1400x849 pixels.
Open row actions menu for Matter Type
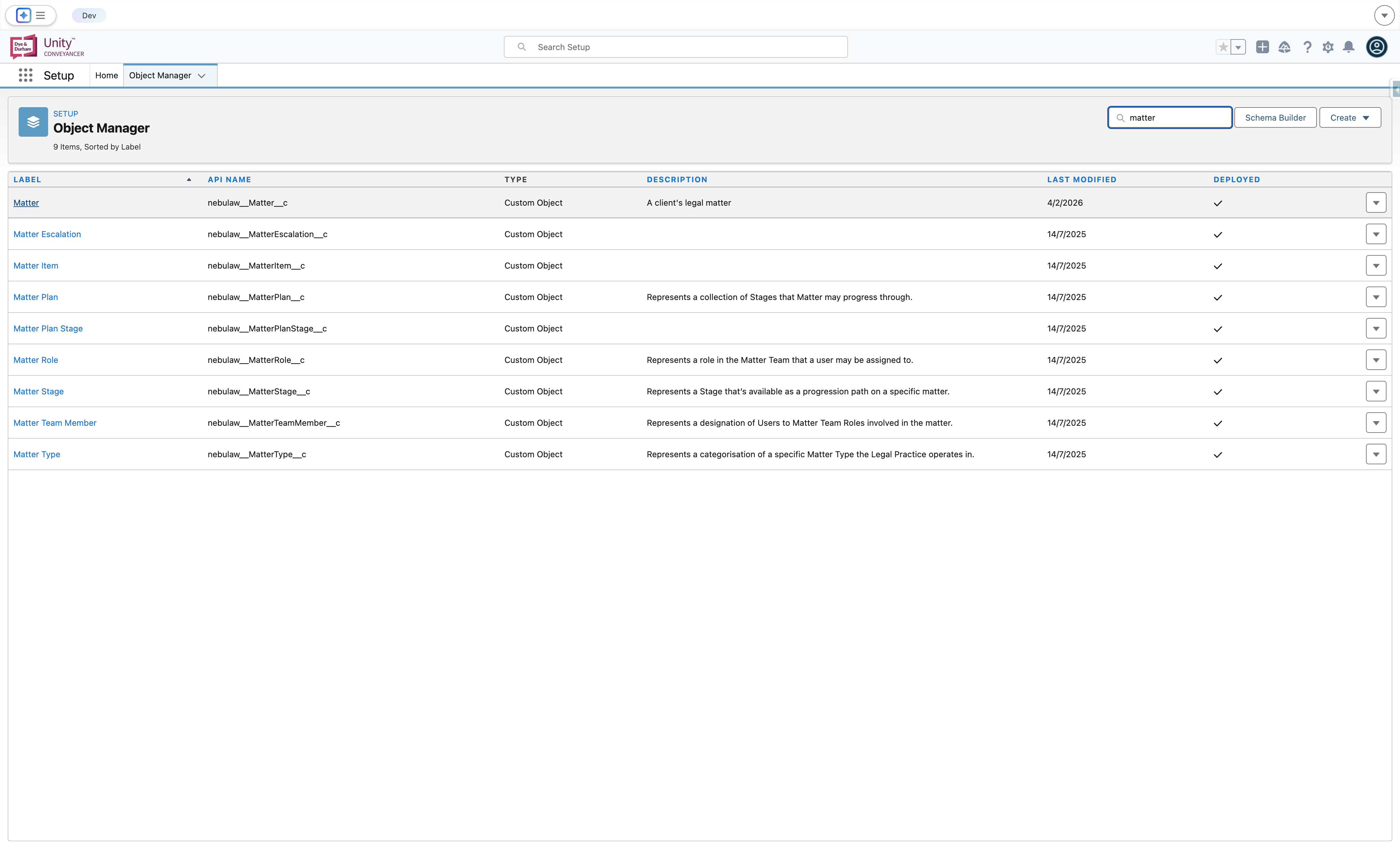coord(1376,454)
